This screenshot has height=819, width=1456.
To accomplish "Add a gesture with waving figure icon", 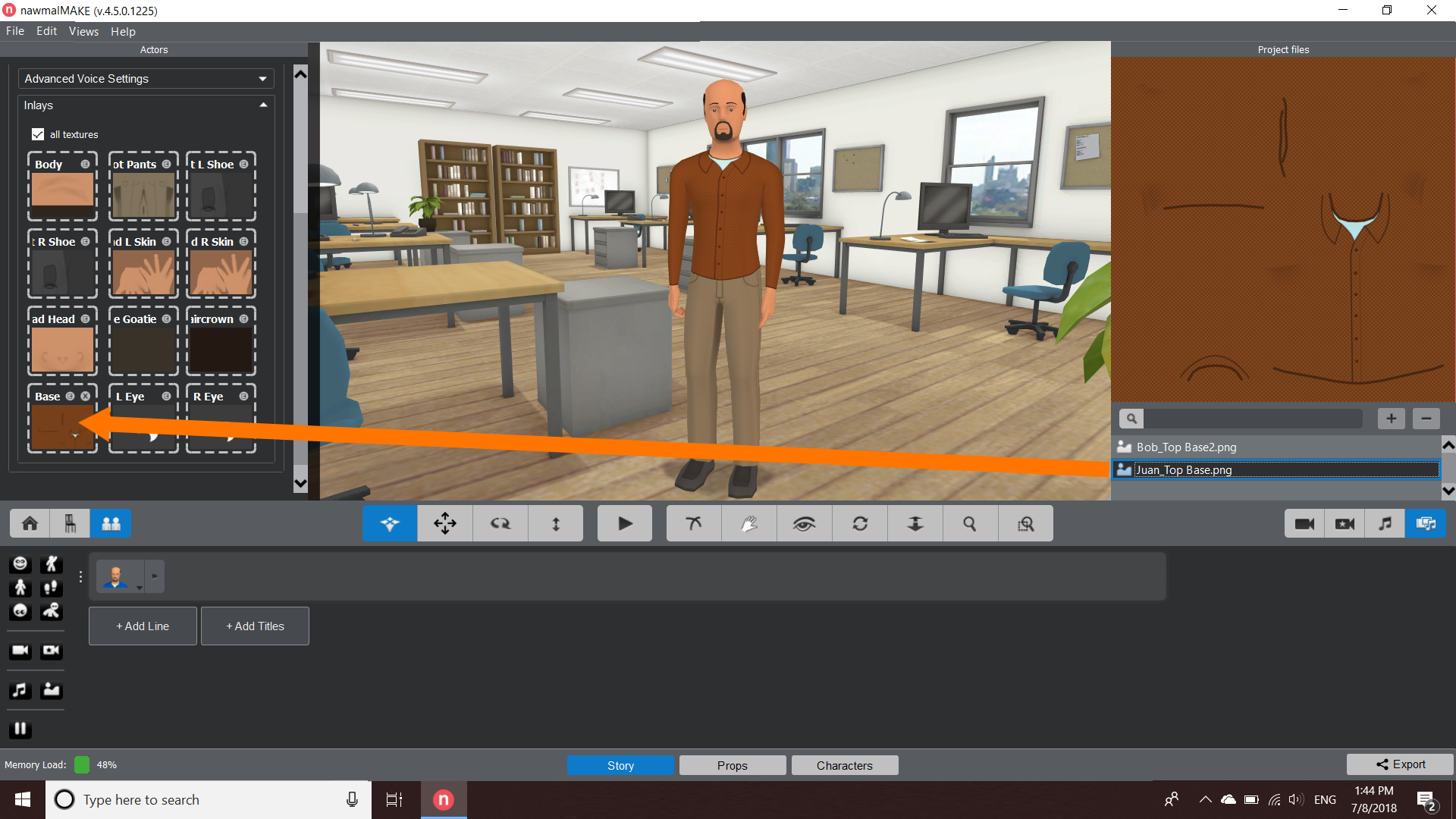I will pos(52,563).
